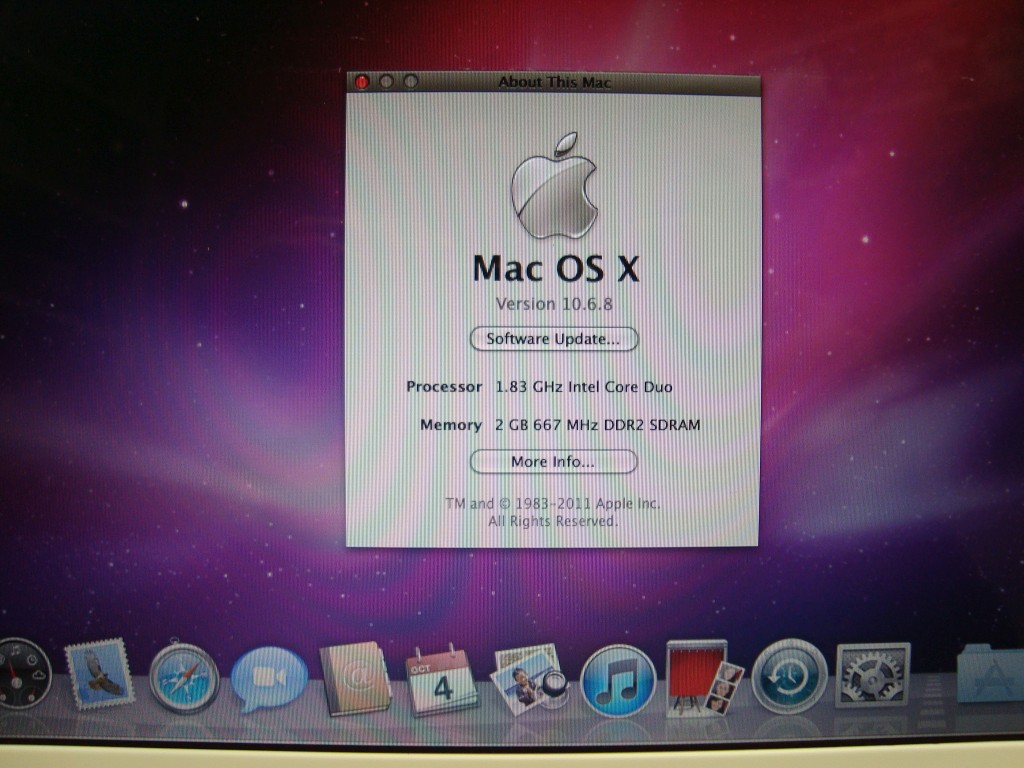
Task: Start iChat from the Dock
Action: click(269, 679)
